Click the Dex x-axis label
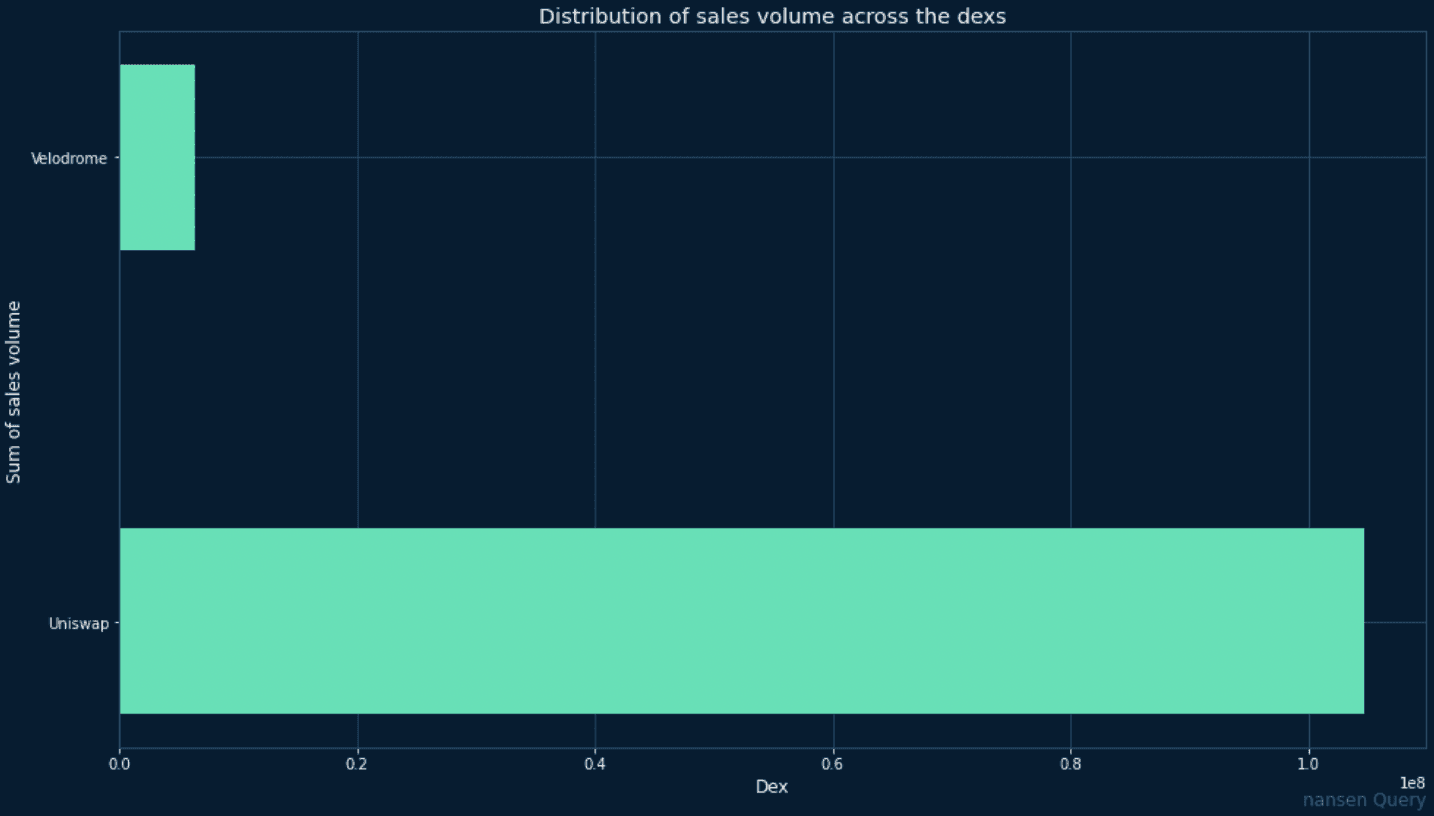1434x816 pixels. (x=772, y=787)
